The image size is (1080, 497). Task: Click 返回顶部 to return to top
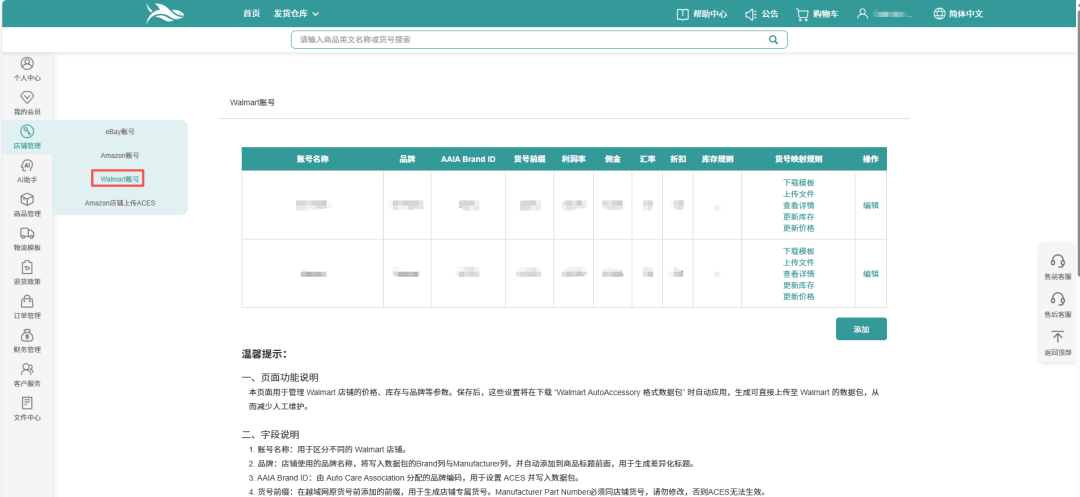tap(1057, 339)
